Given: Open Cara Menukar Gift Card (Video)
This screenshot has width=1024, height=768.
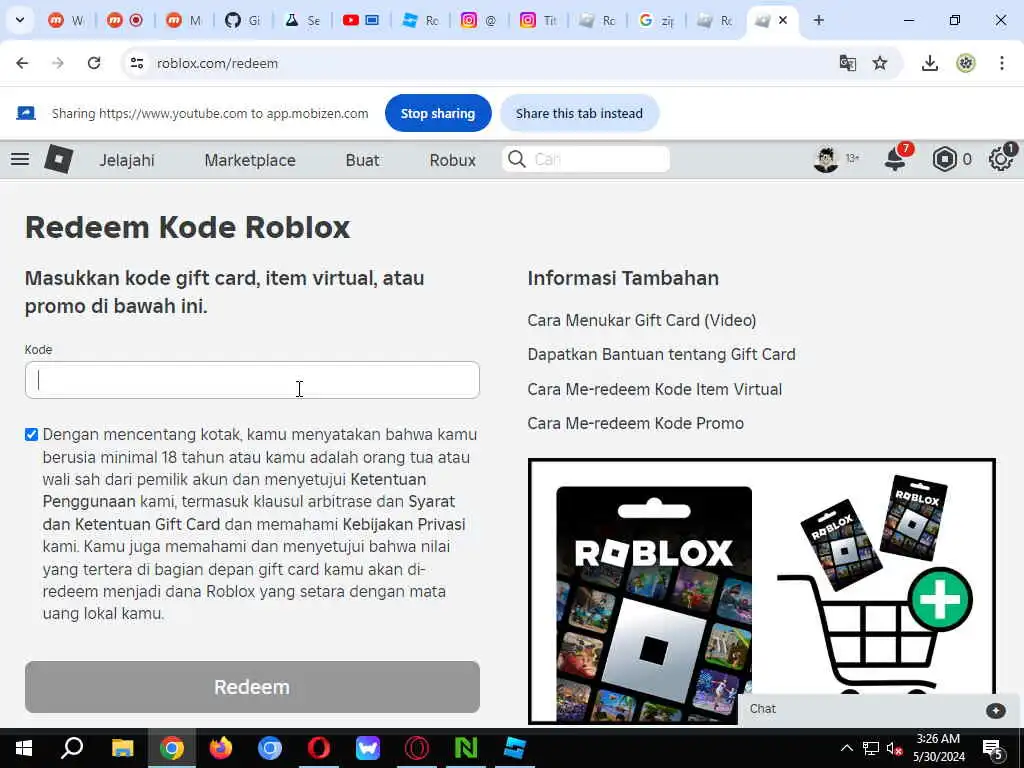Looking at the screenshot, I should pos(641,321).
